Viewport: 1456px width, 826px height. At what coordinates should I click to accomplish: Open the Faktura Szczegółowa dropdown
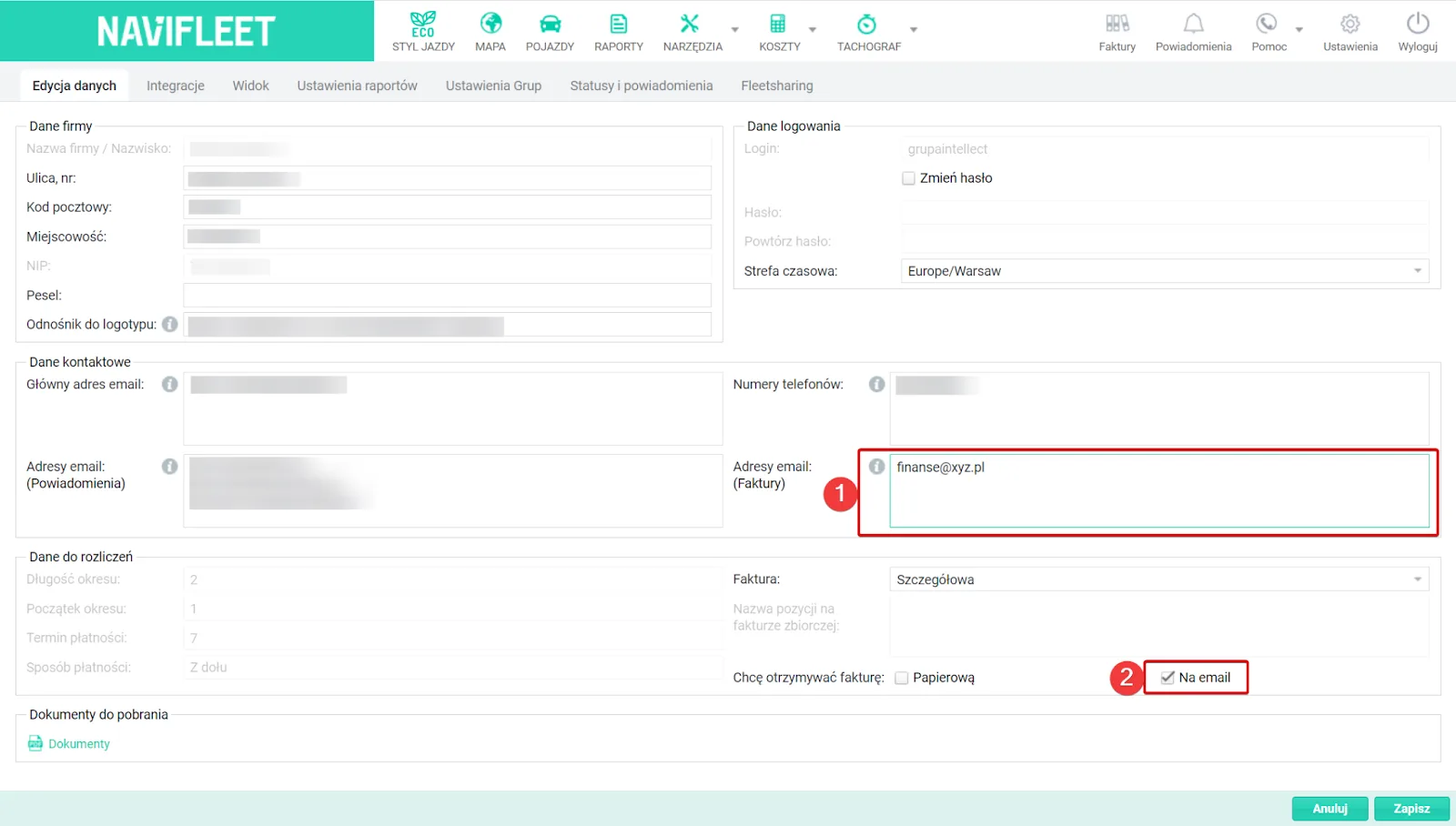[1159, 579]
